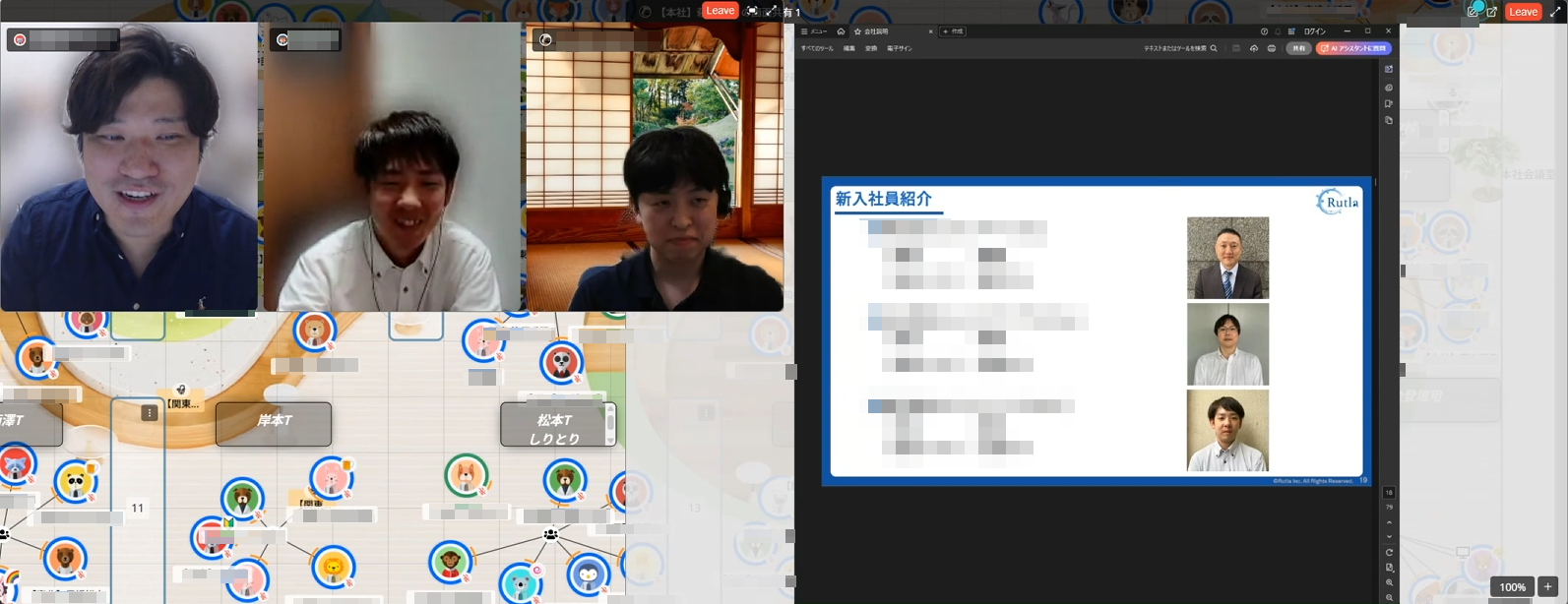Open the notification bell in Acrobat

click(1278, 31)
